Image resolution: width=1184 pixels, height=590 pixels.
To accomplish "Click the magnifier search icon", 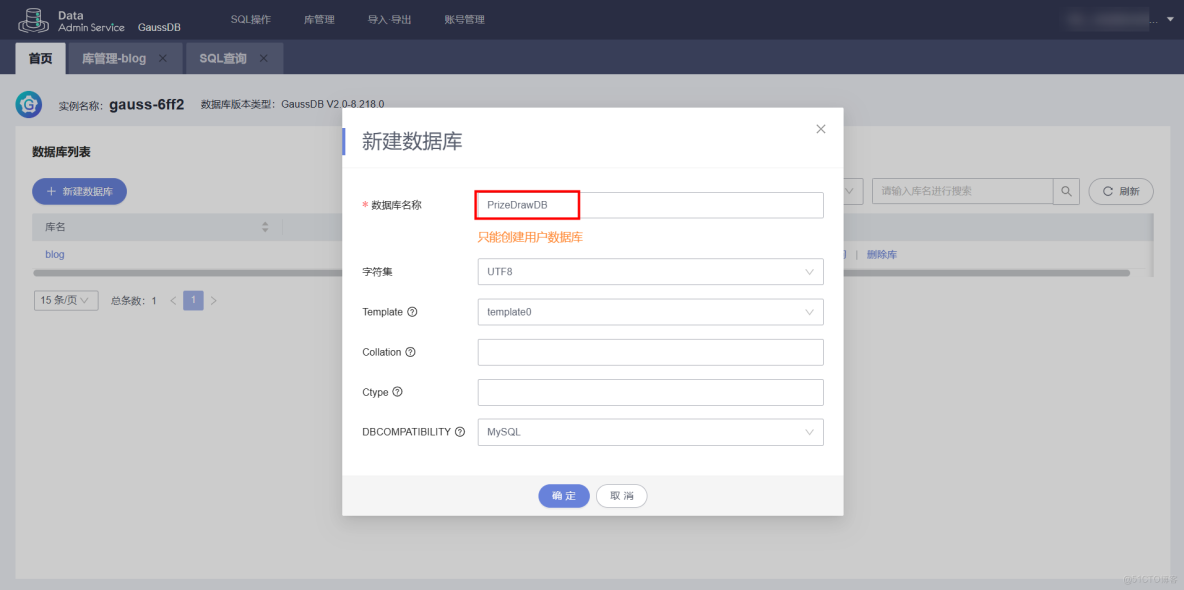I will click(x=1066, y=191).
